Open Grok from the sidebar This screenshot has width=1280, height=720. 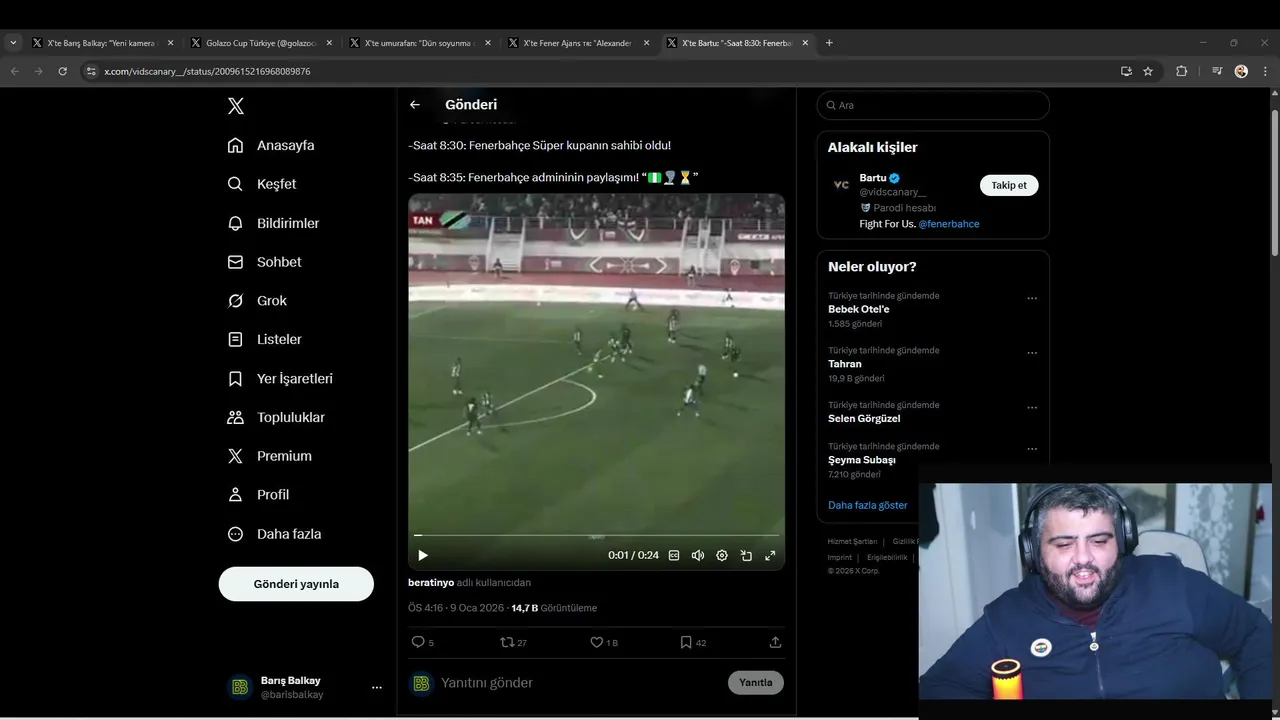[x=257, y=301]
